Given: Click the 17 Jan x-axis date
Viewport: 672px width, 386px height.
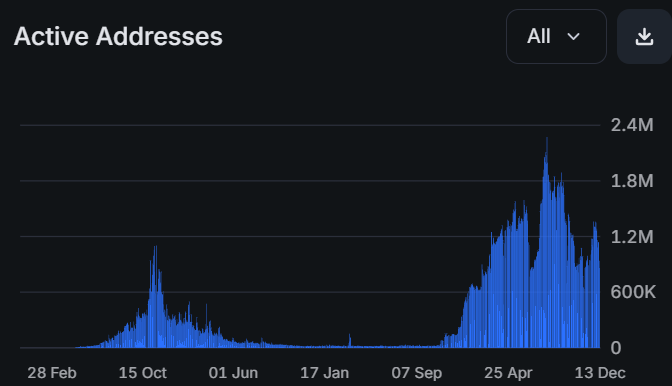Looking at the screenshot, I should pyautogui.click(x=324, y=373).
